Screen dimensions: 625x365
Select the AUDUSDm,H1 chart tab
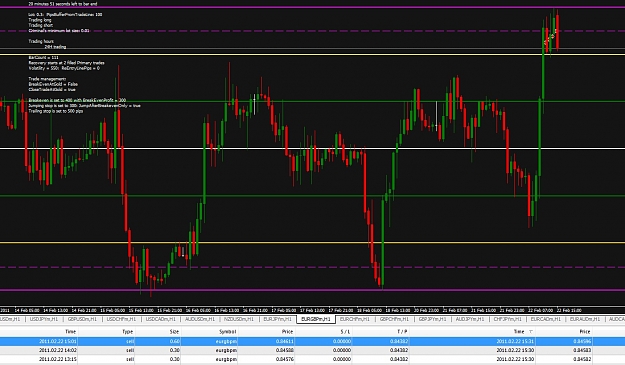[x=200, y=319]
